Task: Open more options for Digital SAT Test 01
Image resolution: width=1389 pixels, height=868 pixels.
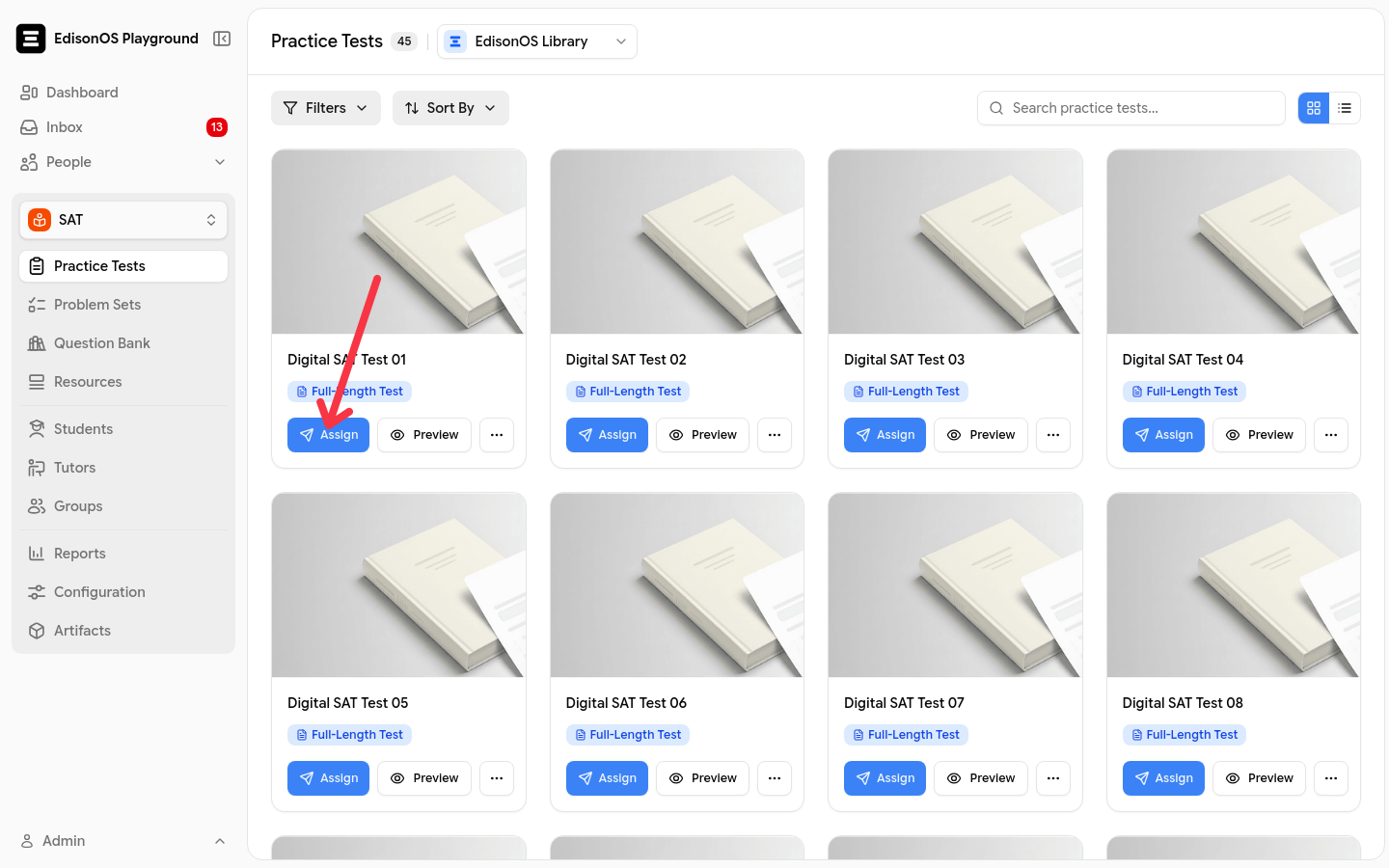Action: pyautogui.click(x=497, y=435)
